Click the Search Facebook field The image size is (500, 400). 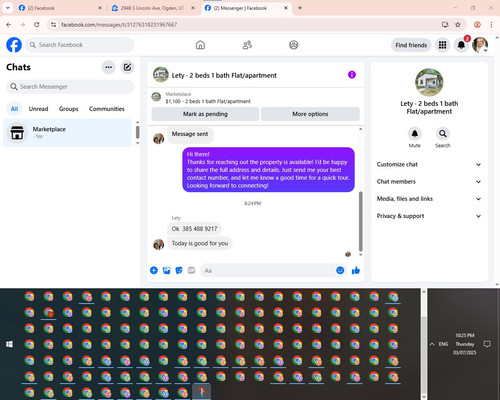[x=80, y=45]
